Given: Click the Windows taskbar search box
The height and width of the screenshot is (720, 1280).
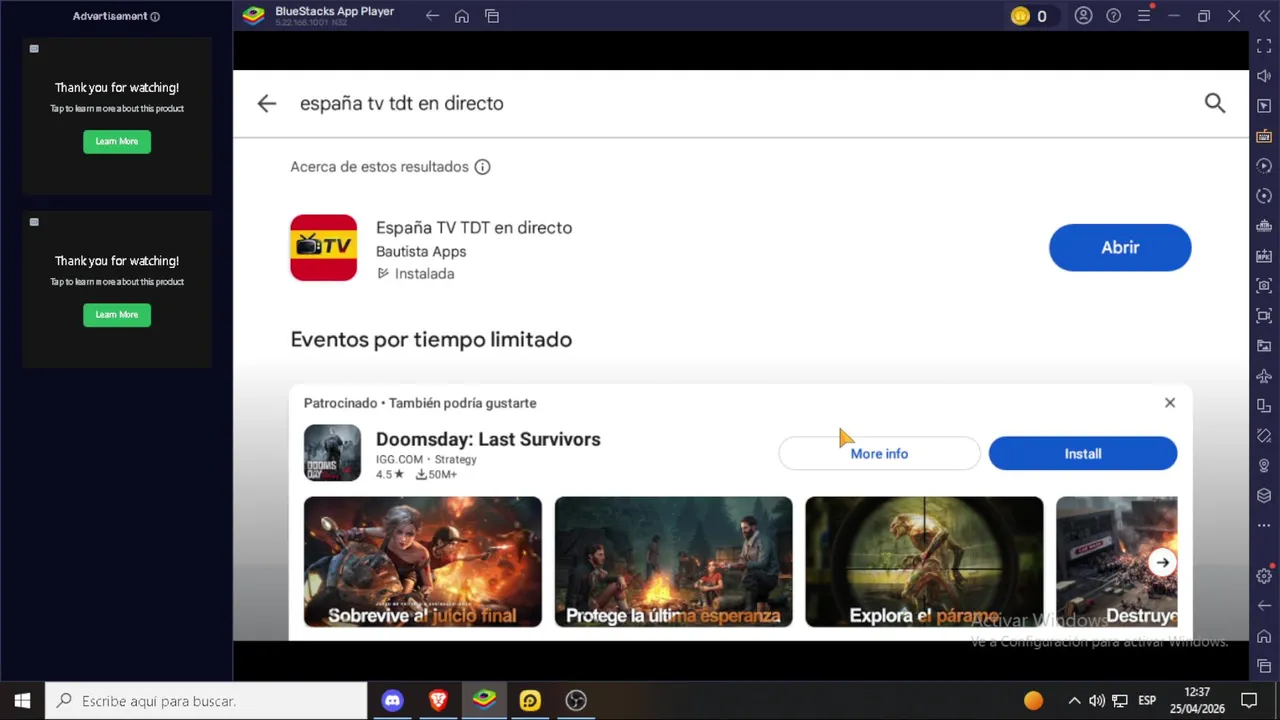Looking at the screenshot, I should pyautogui.click(x=207, y=701).
